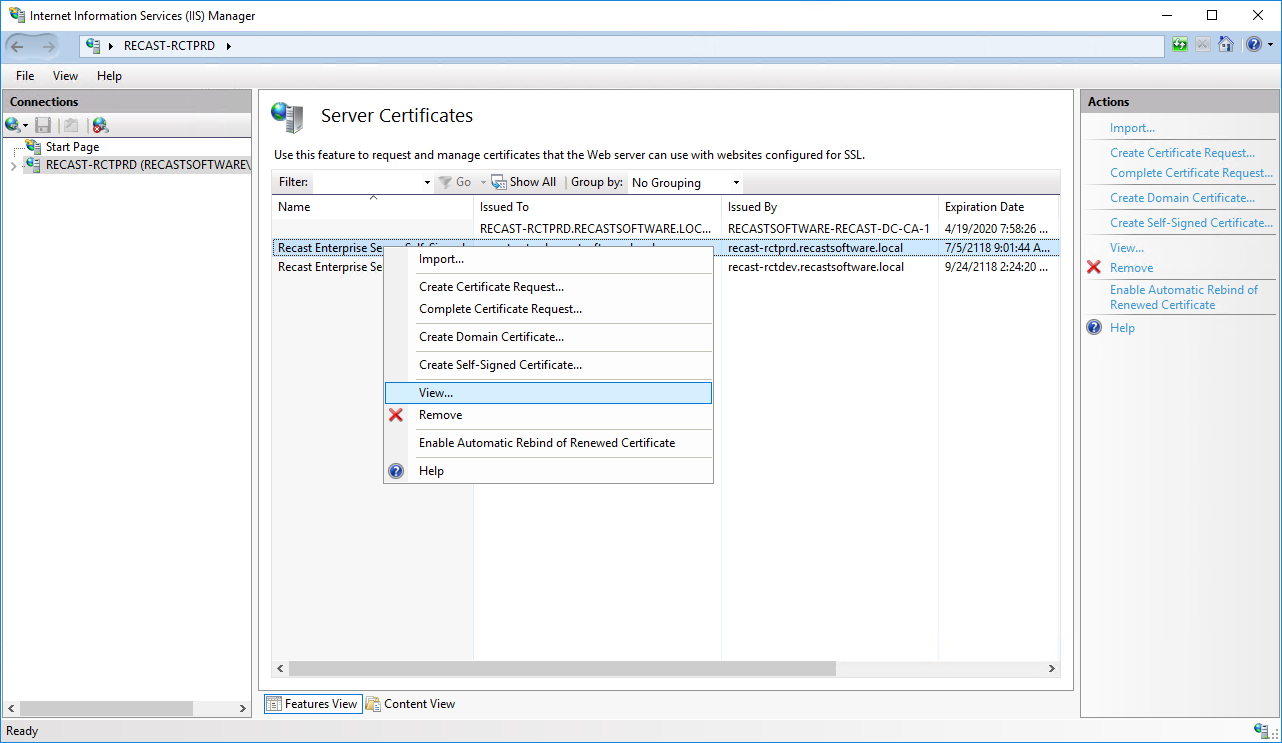
Task: Choose Import... in the context menu
Action: pos(548,259)
